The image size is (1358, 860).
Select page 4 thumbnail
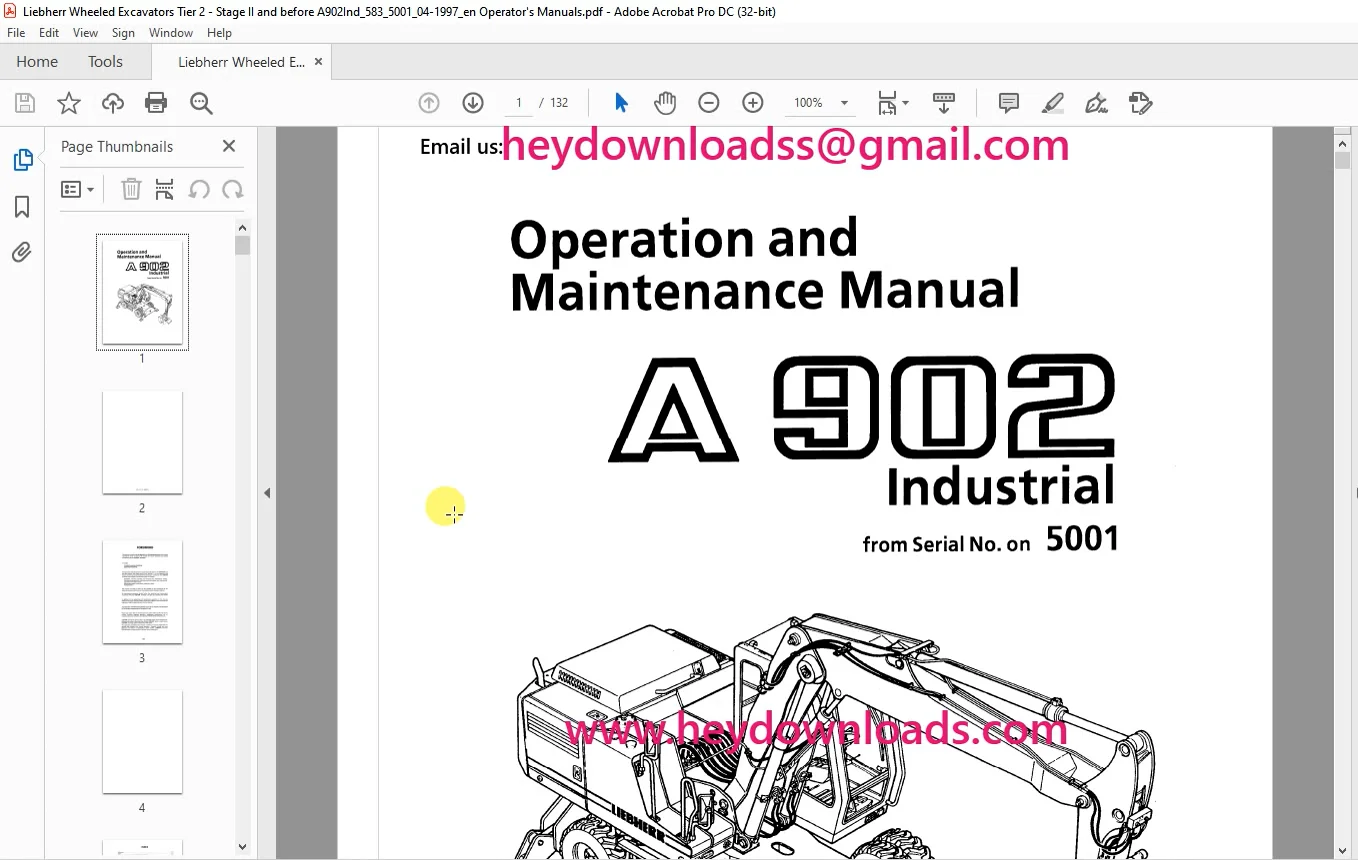(142, 742)
